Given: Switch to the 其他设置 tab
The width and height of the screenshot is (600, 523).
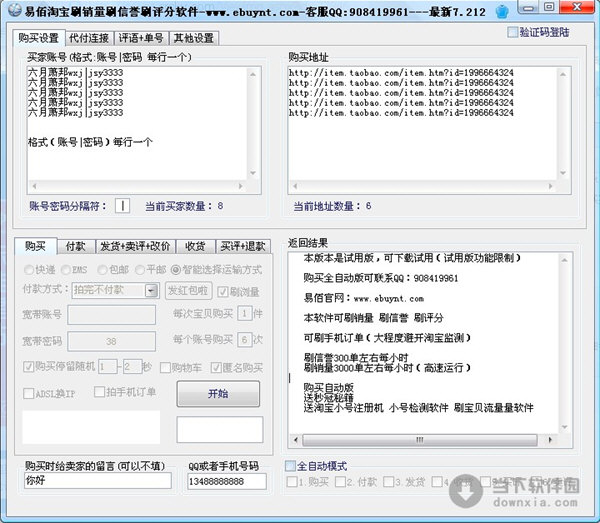Looking at the screenshot, I should pos(194,38).
